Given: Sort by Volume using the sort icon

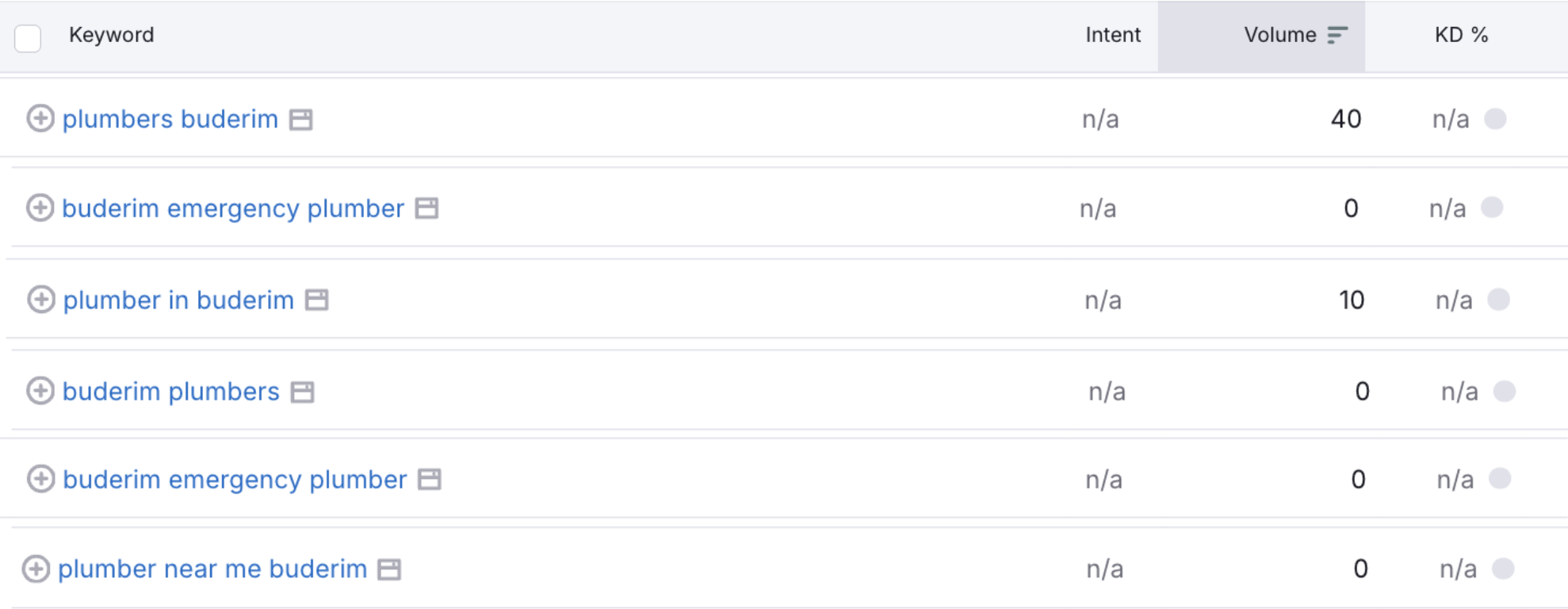Looking at the screenshot, I should pos(1337,35).
